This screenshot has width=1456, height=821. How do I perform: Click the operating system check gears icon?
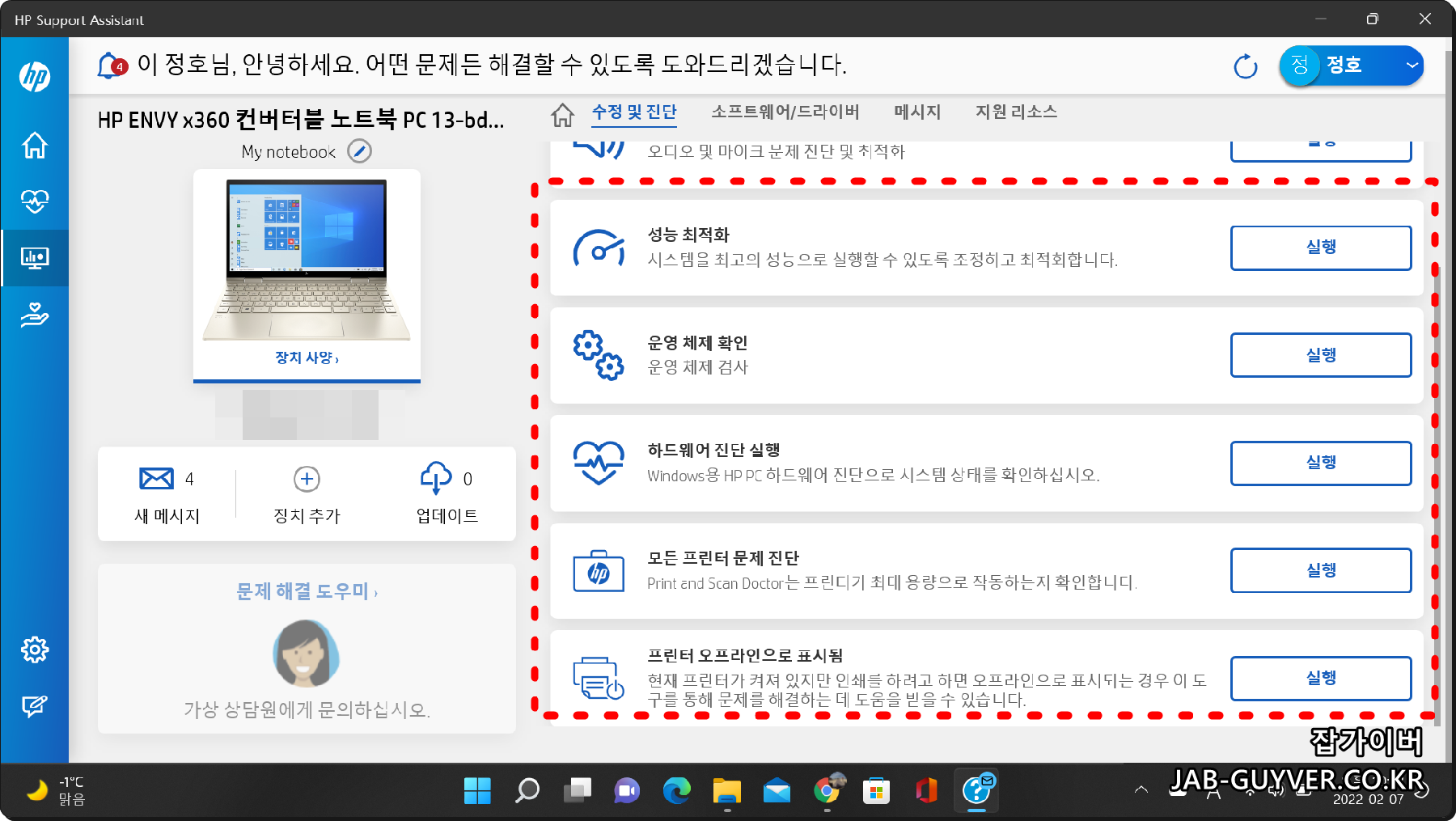point(599,355)
